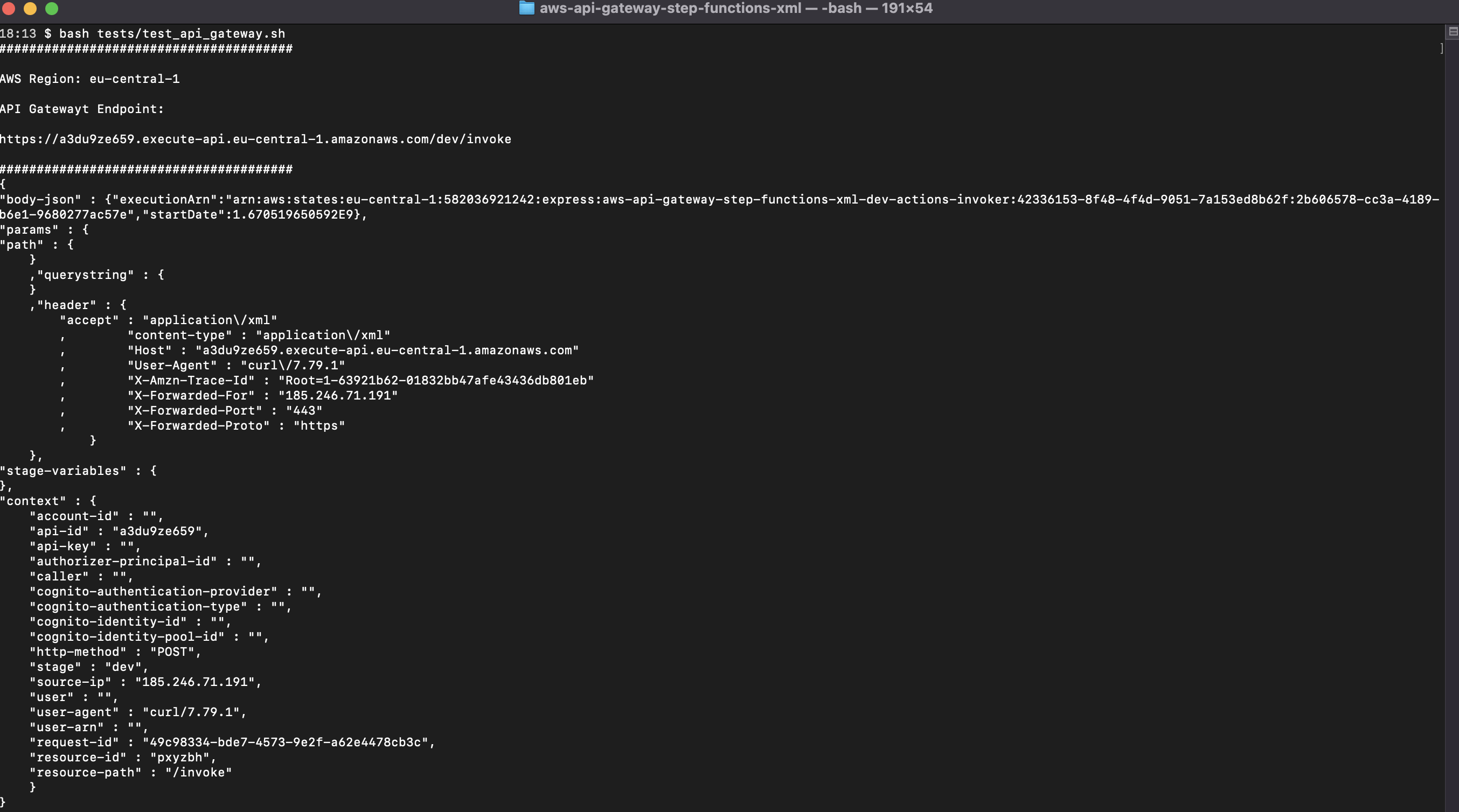
Task: Click the "stage" dev line
Action: click(89, 667)
